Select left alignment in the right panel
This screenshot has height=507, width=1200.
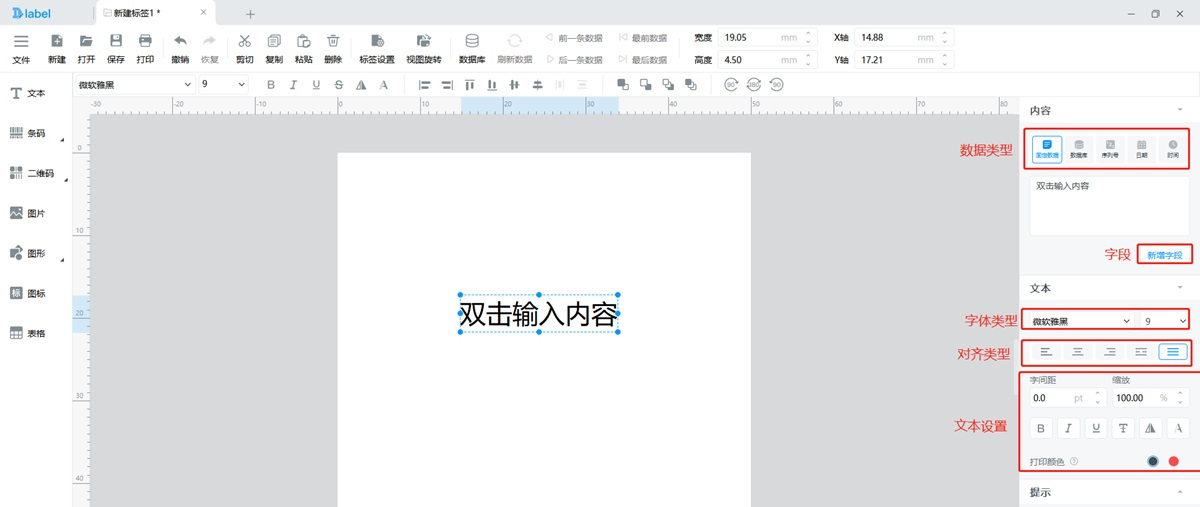click(x=1046, y=351)
